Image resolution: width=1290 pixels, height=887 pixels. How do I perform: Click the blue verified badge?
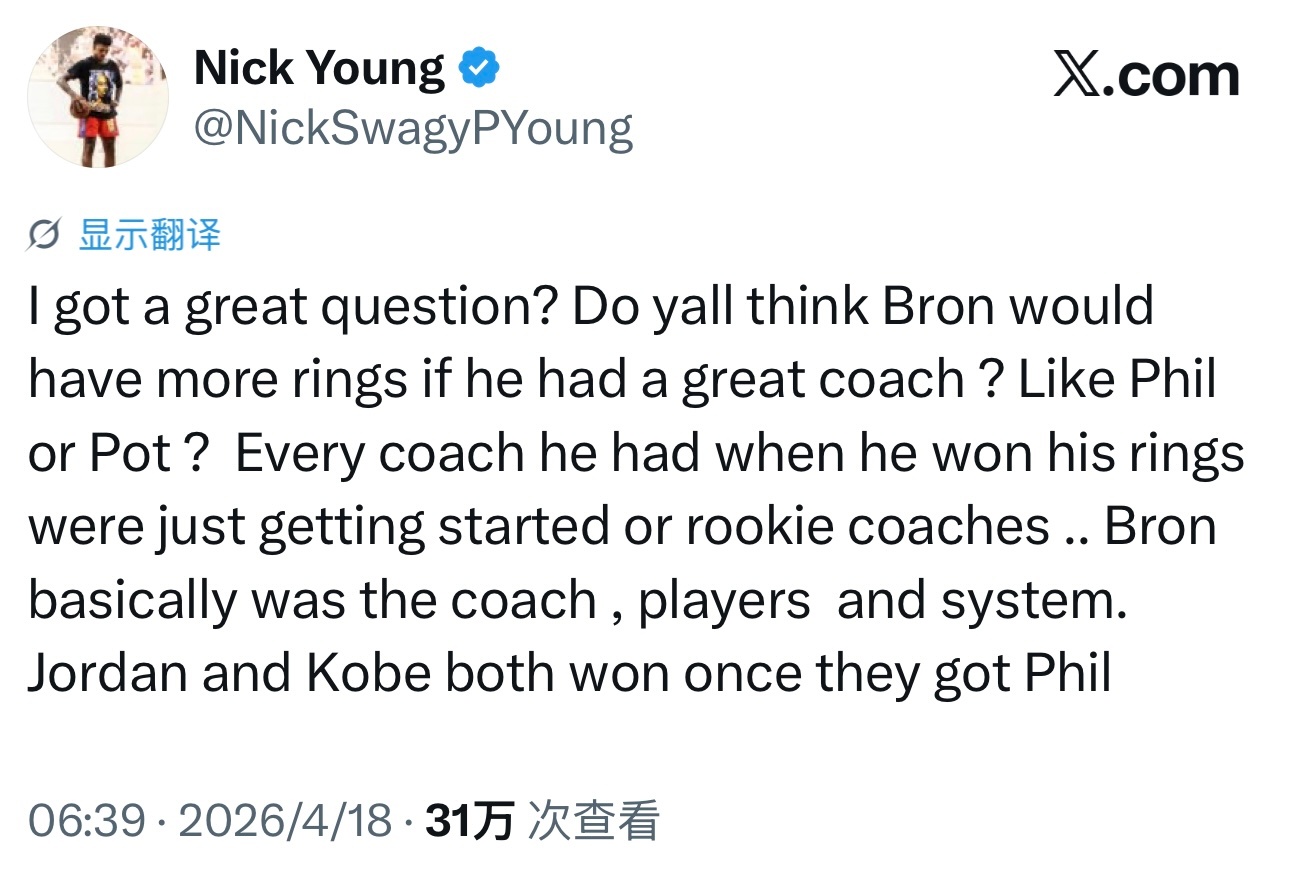[x=479, y=68]
